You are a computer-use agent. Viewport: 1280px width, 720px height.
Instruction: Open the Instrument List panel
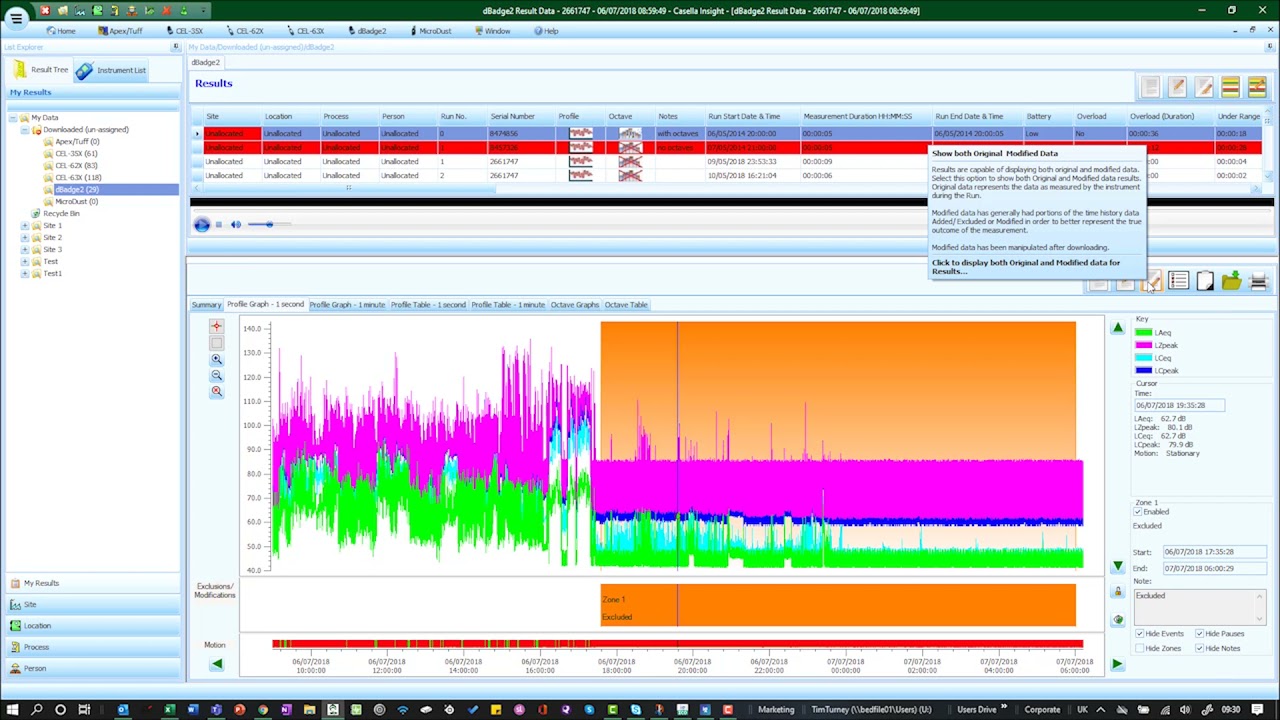(x=113, y=70)
